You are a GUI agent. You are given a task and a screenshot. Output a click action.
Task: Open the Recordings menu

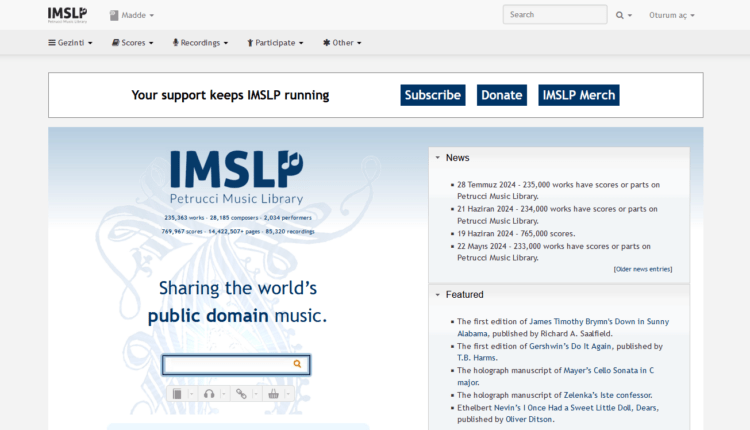pyautogui.click(x=200, y=43)
